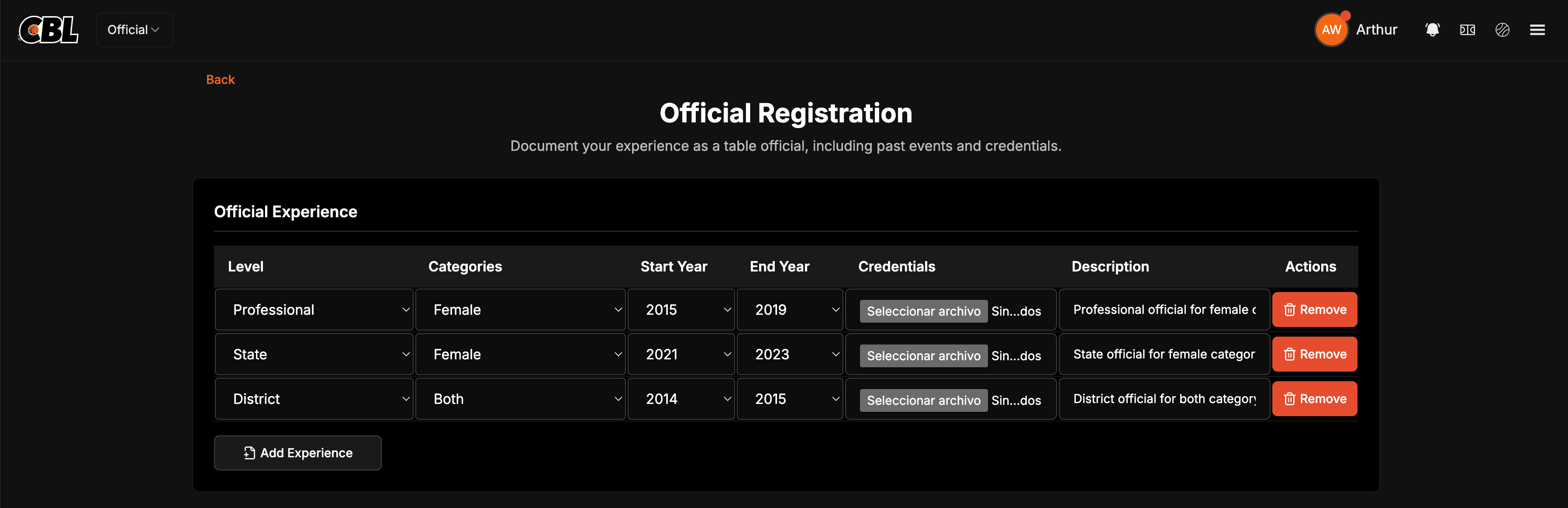Open the 2019 end year dropdown
The width and height of the screenshot is (1568, 508).
[x=790, y=310]
